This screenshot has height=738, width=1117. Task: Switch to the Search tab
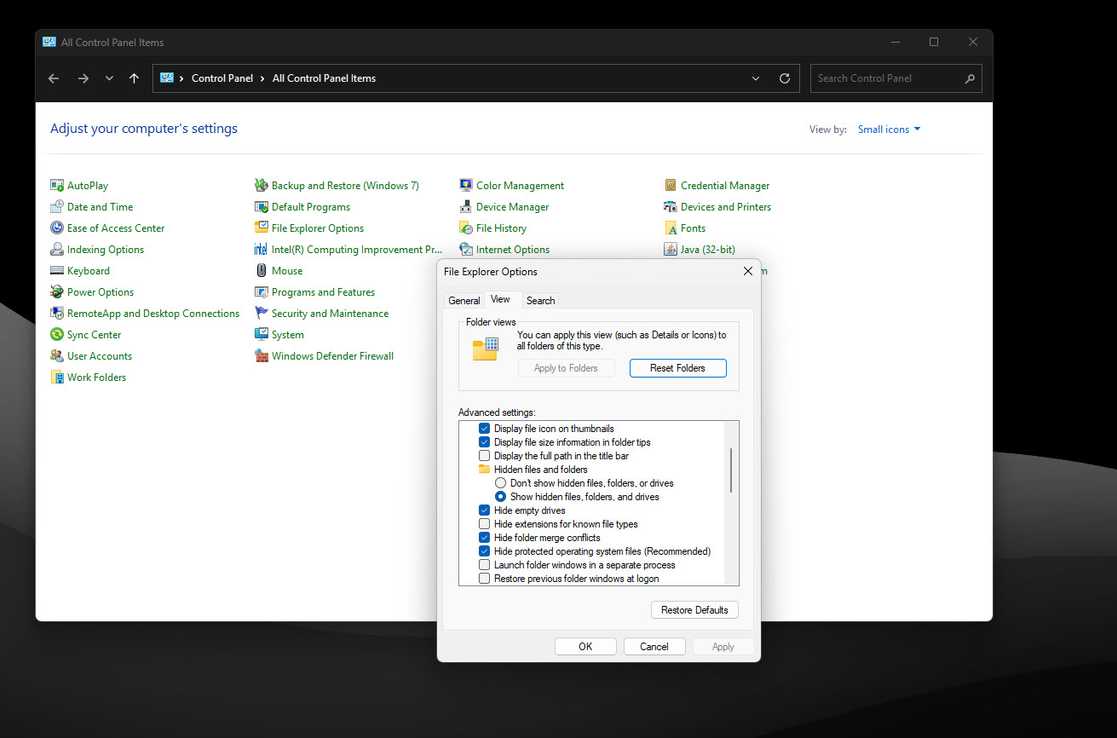click(x=541, y=301)
